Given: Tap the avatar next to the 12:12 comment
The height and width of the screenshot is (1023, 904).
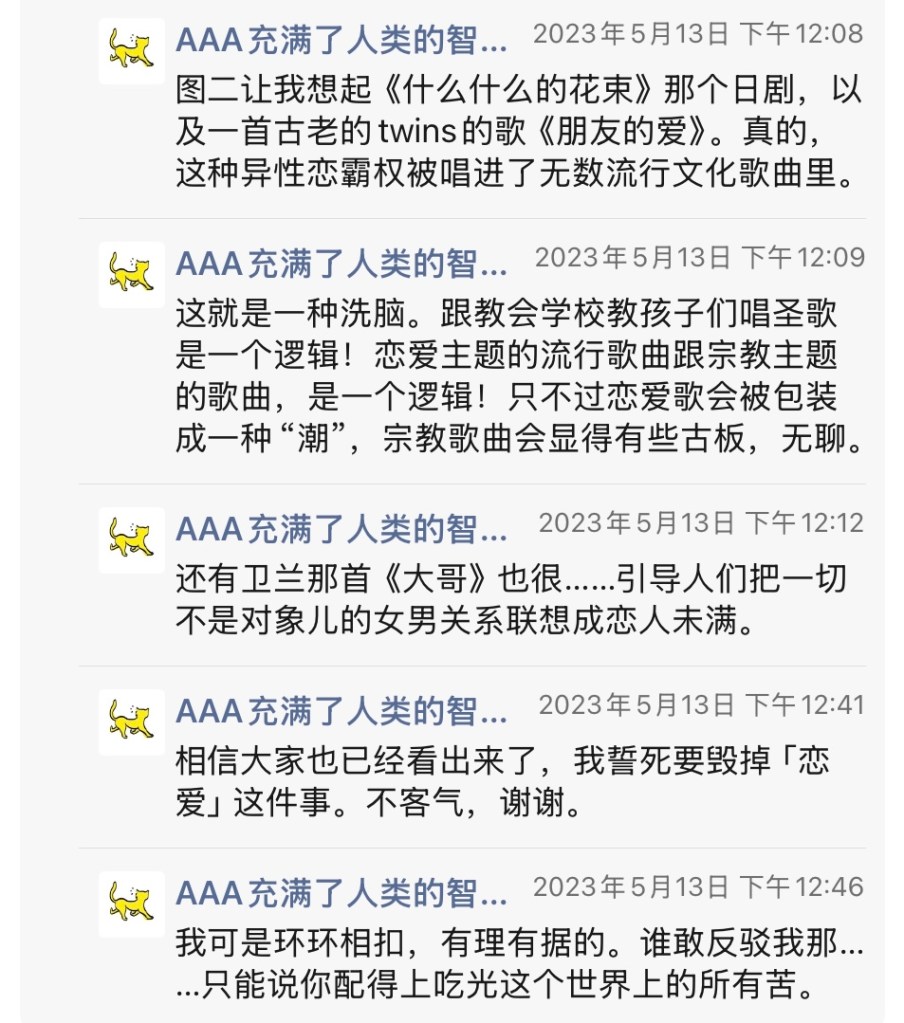Looking at the screenshot, I should pos(132,539).
